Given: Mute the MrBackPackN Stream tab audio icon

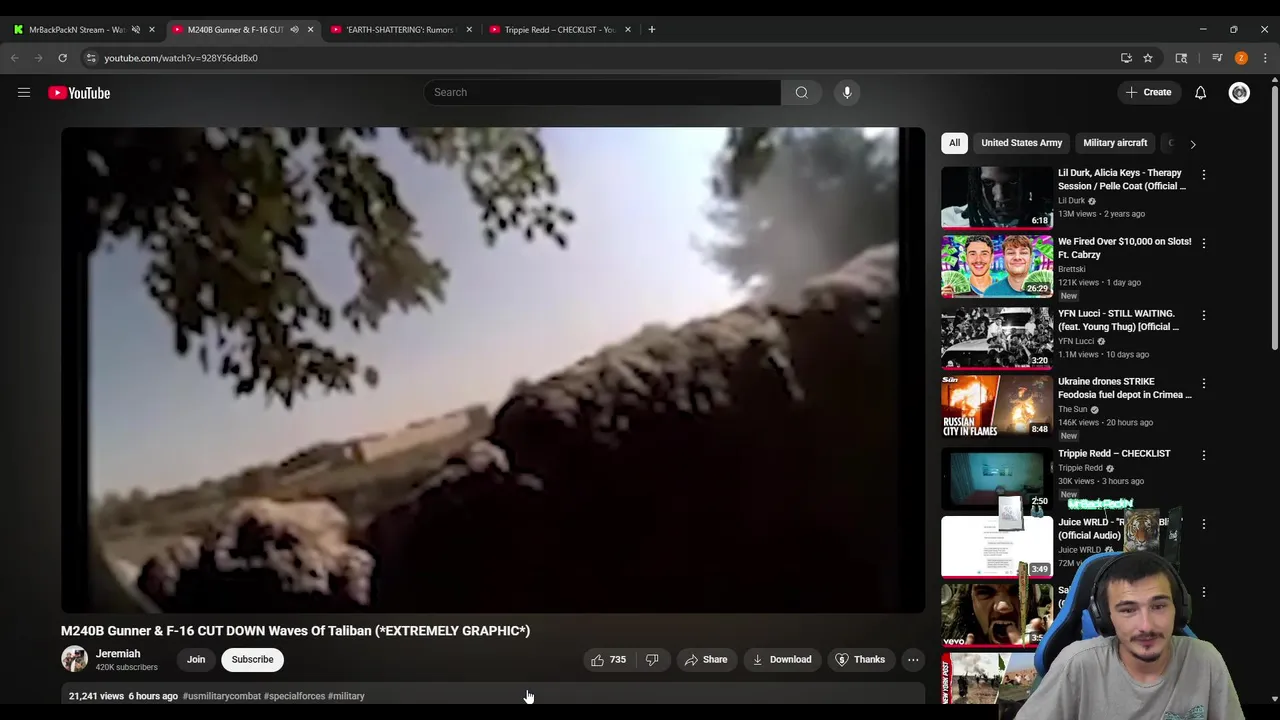Looking at the screenshot, I should [136, 30].
